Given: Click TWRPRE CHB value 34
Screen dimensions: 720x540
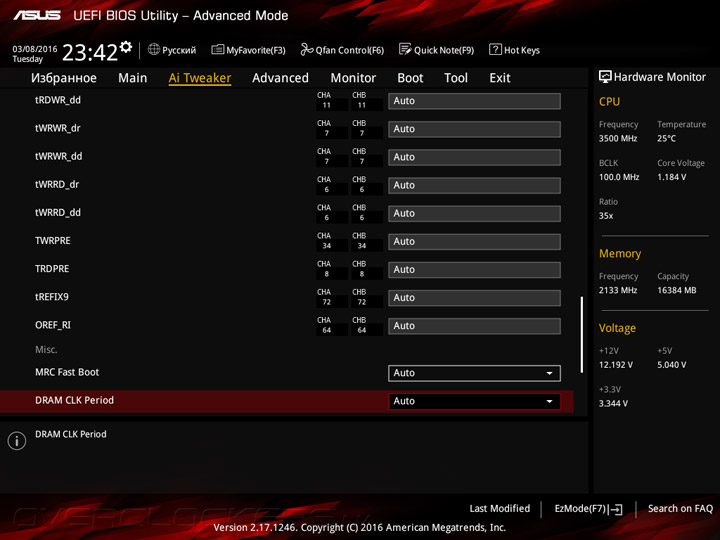Looking at the screenshot, I should 362,246.
